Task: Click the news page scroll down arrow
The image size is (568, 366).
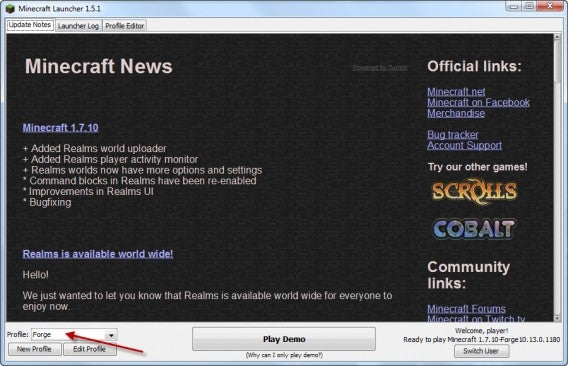Action: point(557,318)
